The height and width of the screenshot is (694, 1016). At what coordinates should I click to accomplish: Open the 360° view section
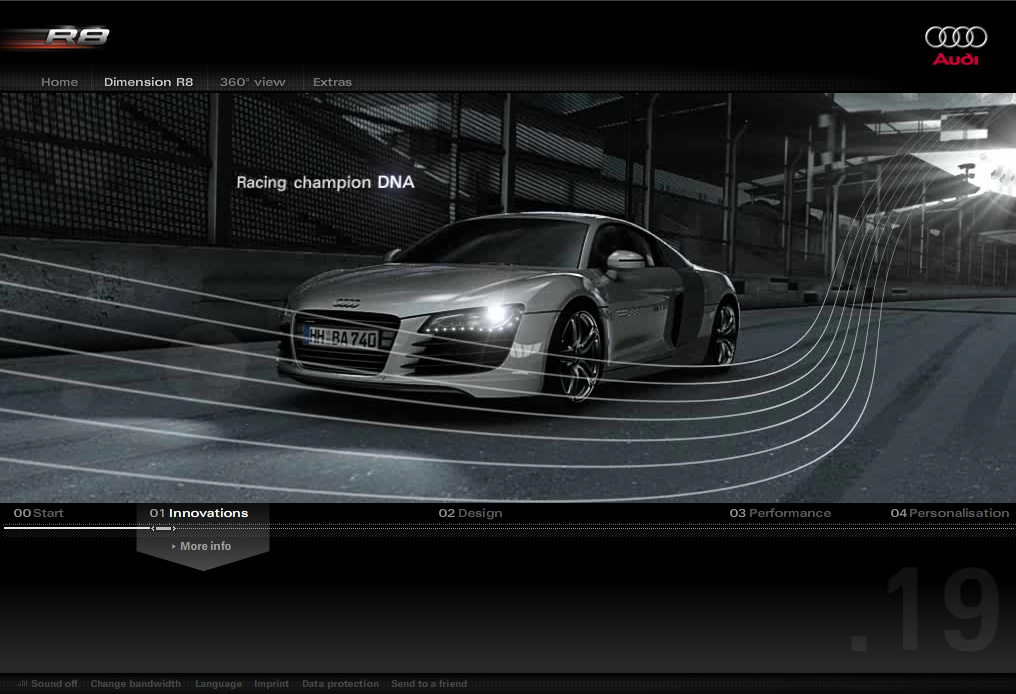[252, 82]
